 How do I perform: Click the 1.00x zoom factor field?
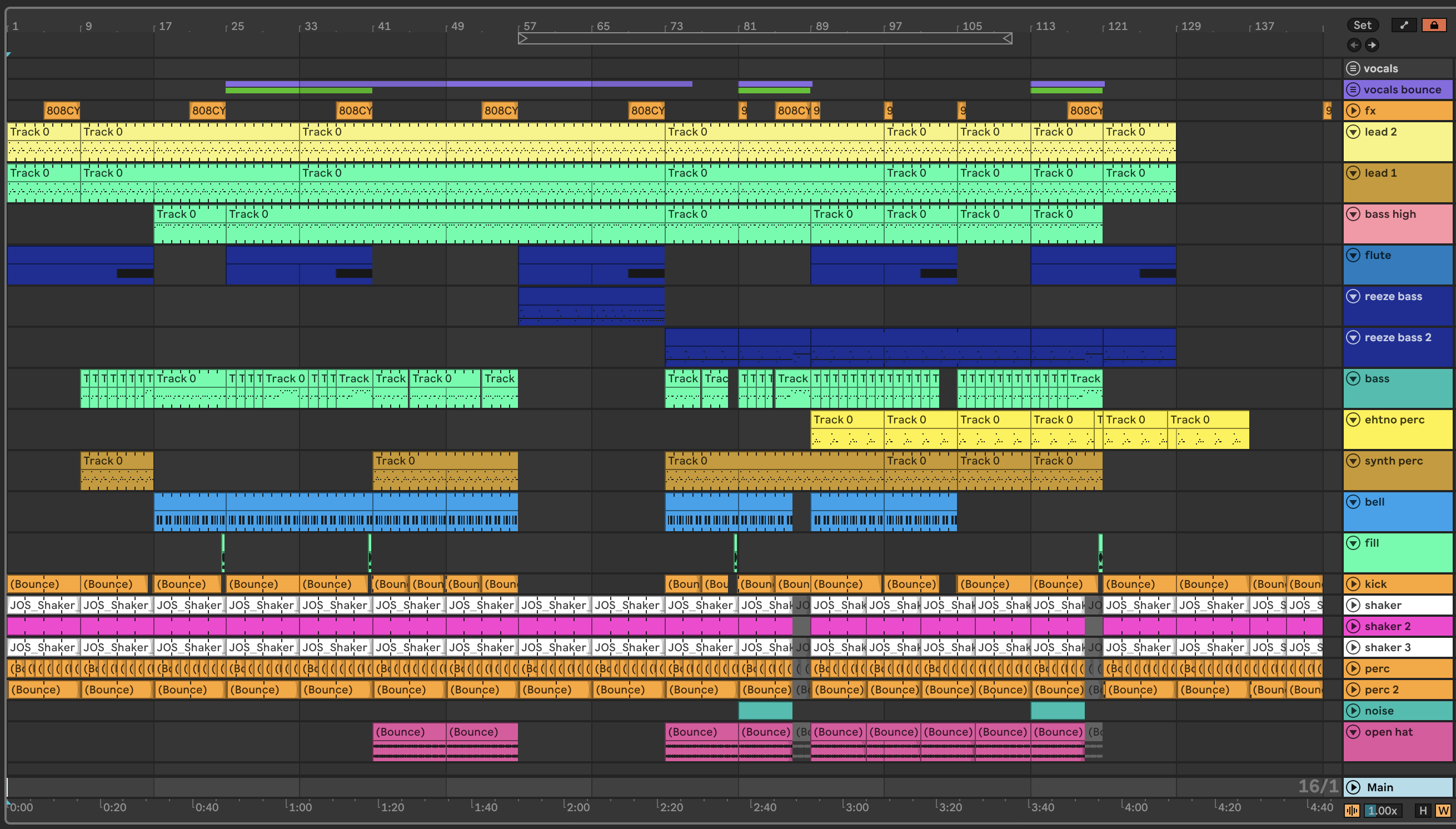tap(1382, 811)
